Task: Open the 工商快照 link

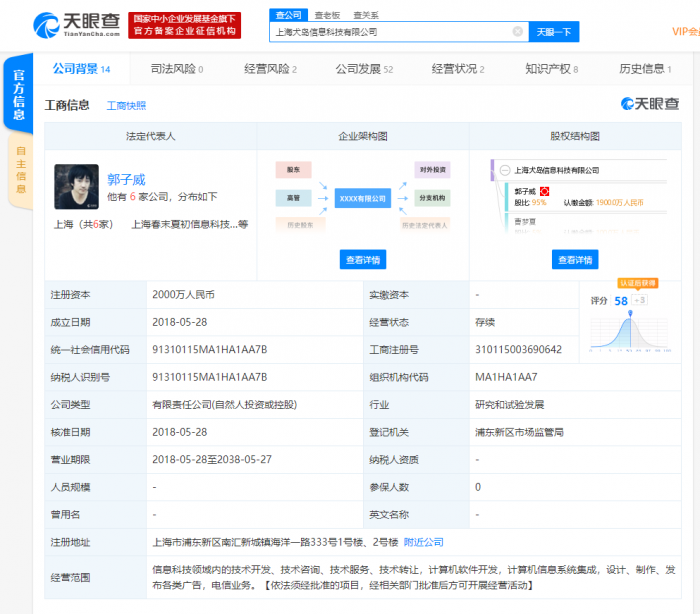Action: click(x=126, y=105)
